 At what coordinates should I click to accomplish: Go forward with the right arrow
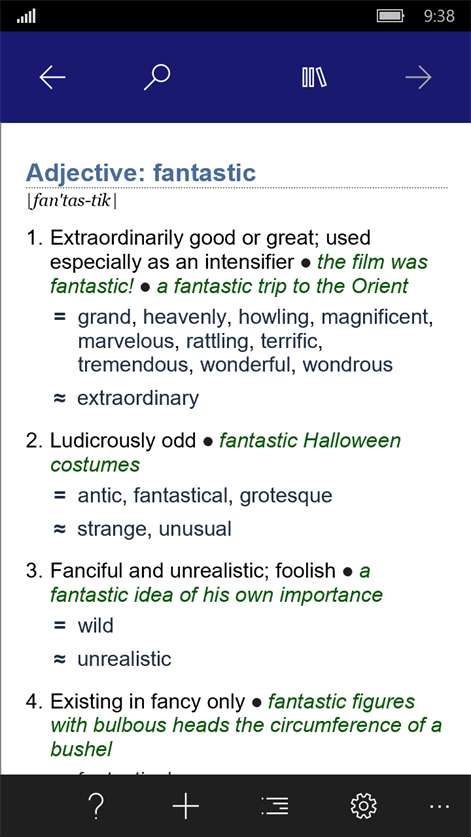418,77
